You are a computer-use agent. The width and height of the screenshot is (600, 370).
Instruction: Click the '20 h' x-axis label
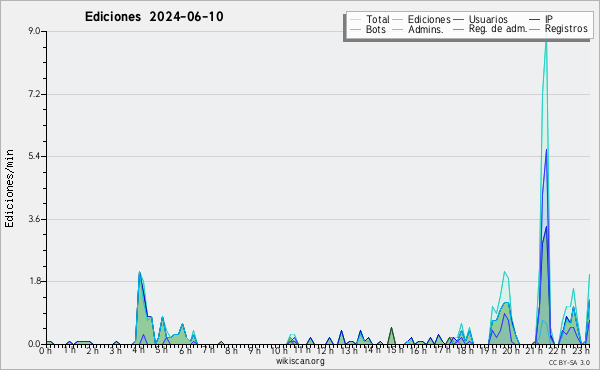click(x=511, y=350)
